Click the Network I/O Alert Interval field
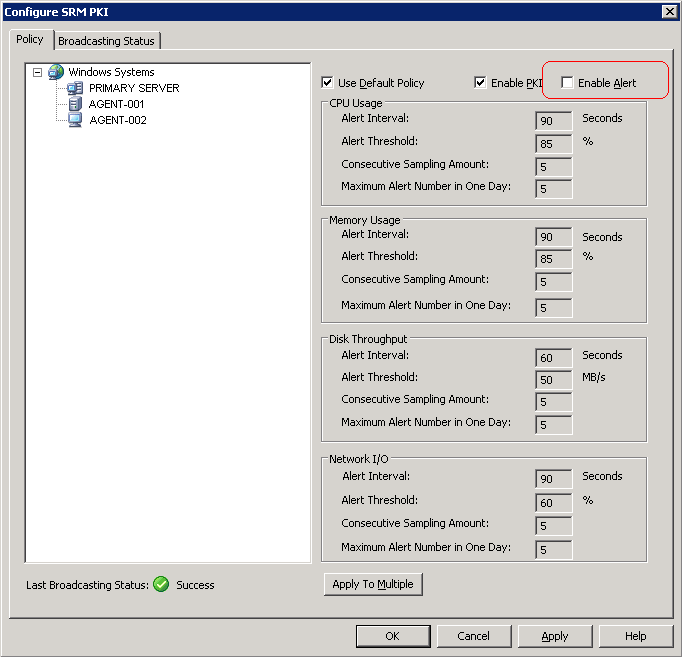Viewport: 682px width, 657px height. 554,478
